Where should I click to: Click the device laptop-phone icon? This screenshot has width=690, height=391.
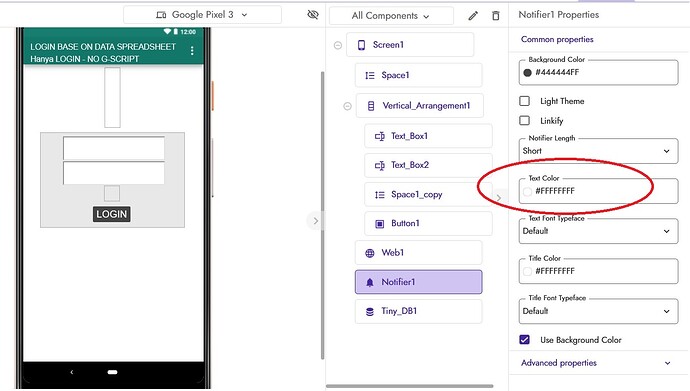coord(161,15)
